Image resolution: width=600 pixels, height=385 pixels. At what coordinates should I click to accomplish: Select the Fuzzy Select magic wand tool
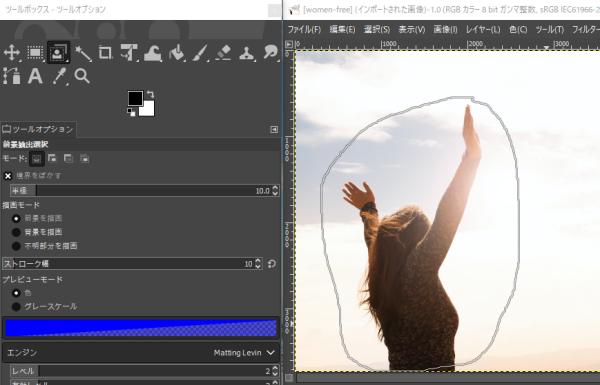[83, 53]
